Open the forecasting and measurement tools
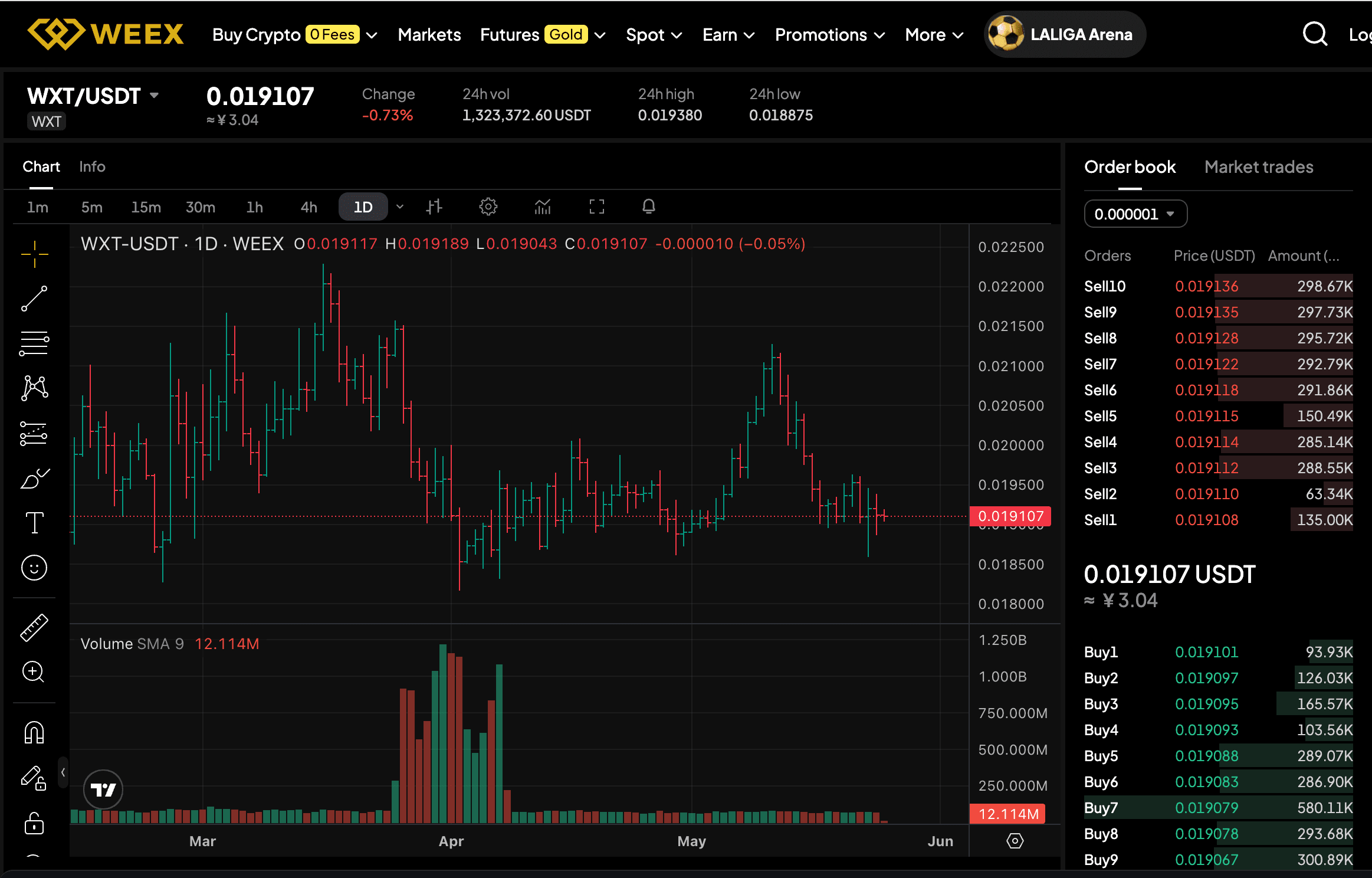The height and width of the screenshot is (878, 1372). pyautogui.click(x=34, y=433)
